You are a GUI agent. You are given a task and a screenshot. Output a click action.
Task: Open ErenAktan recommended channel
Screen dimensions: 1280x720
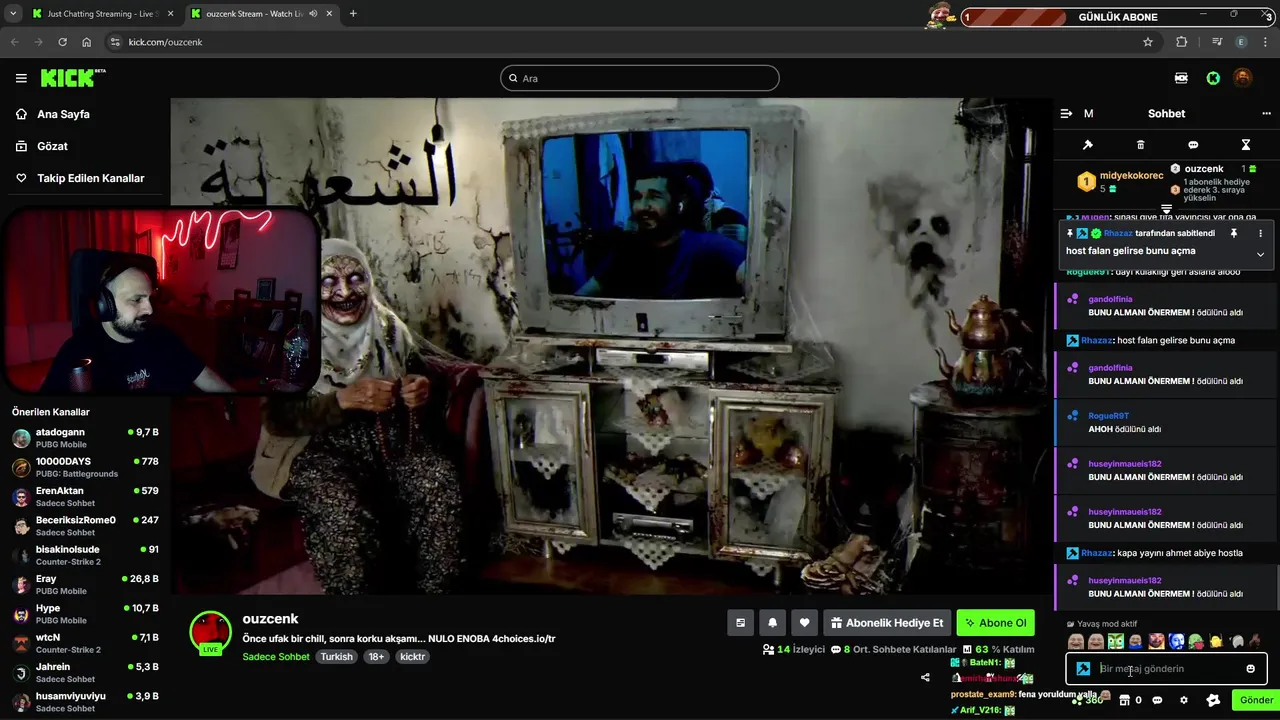pos(85,496)
